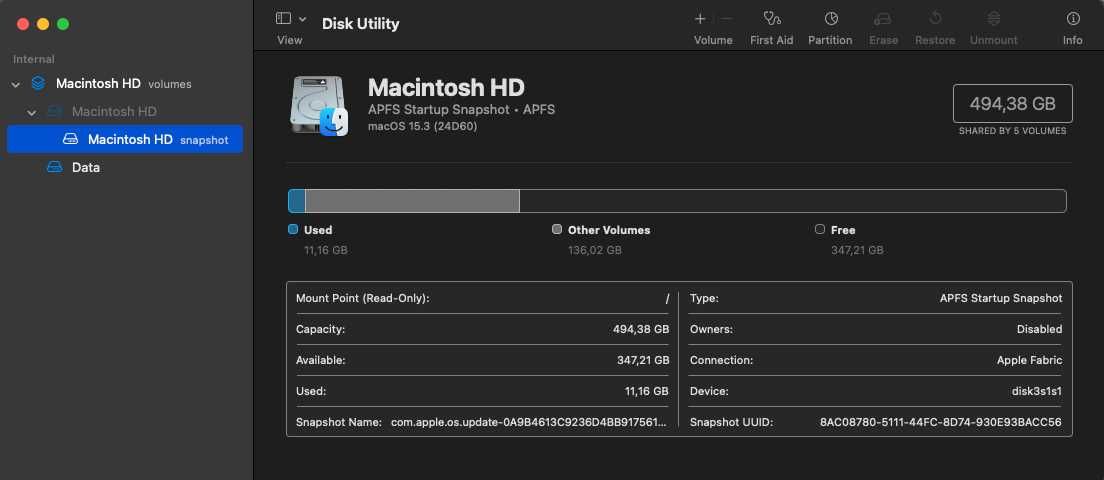Zoom the window with the green button
Image resolution: width=1104 pixels, height=480 pixels.
pyautogui.click(x=63, y=24)
